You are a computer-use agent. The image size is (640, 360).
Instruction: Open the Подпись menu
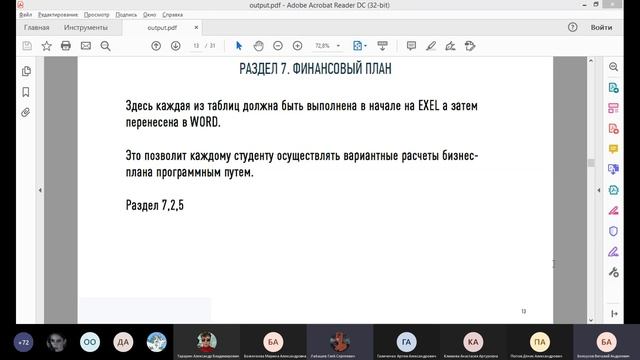(x=126, y=15)
